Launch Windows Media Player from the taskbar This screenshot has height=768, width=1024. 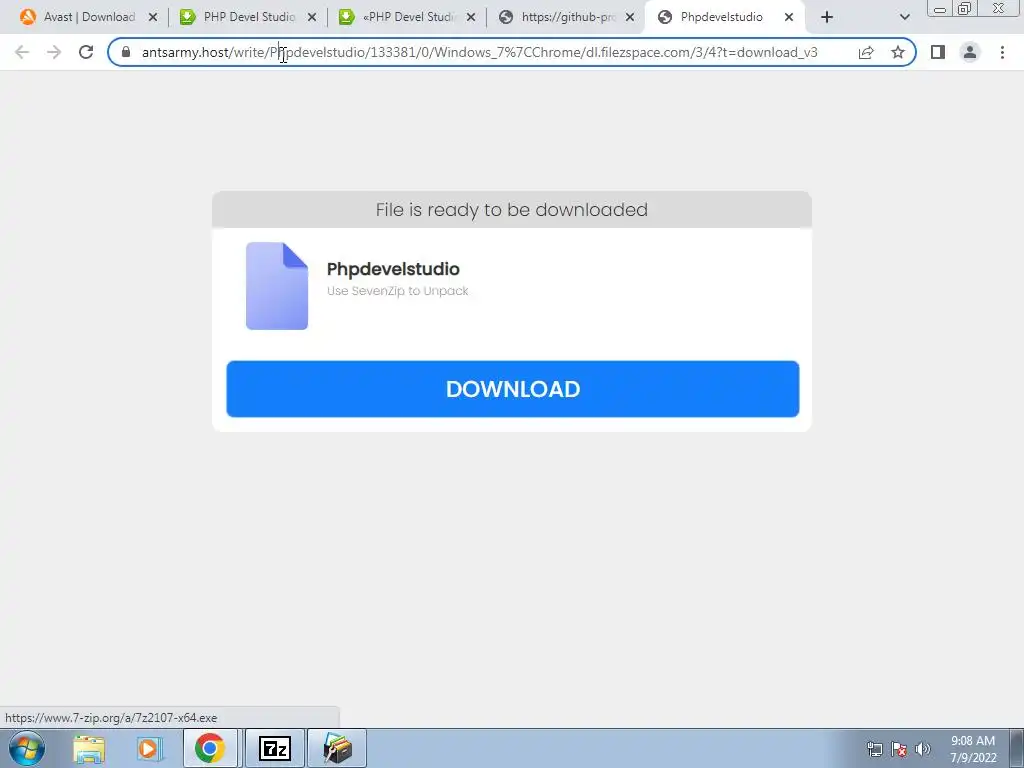pyautogui.click(x=150, y=749)
